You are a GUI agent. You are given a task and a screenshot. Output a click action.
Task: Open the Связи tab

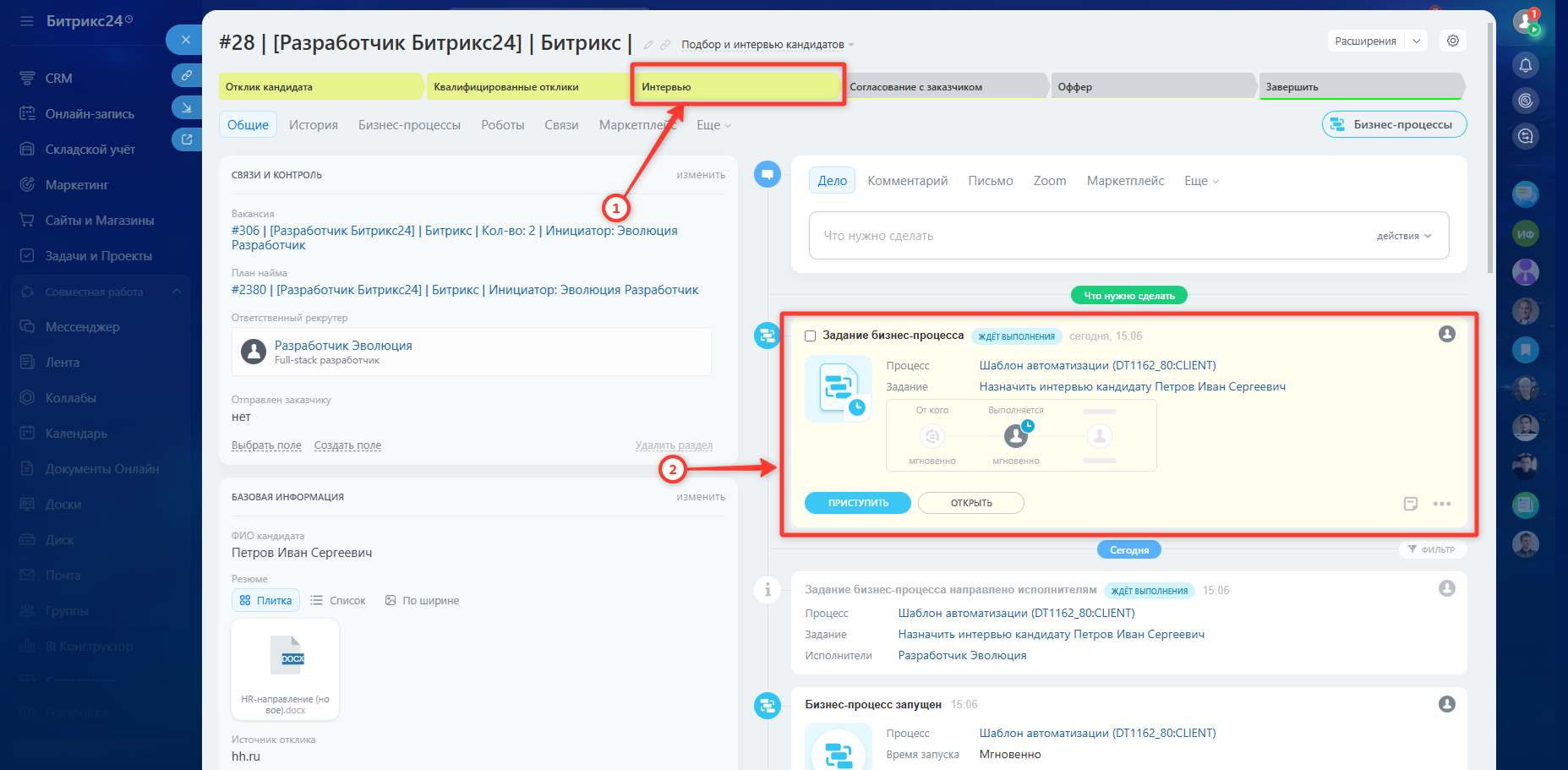point(561,125)
